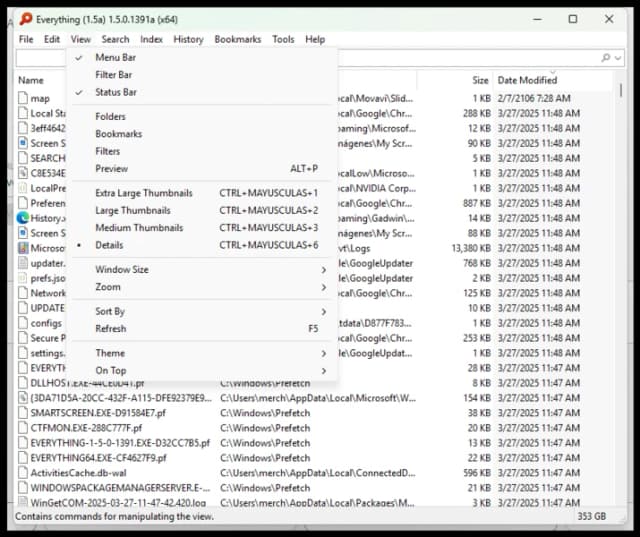The image size is (640, 537).
Task: Click the Everything app icon in title bar
Action: point(26,19)
